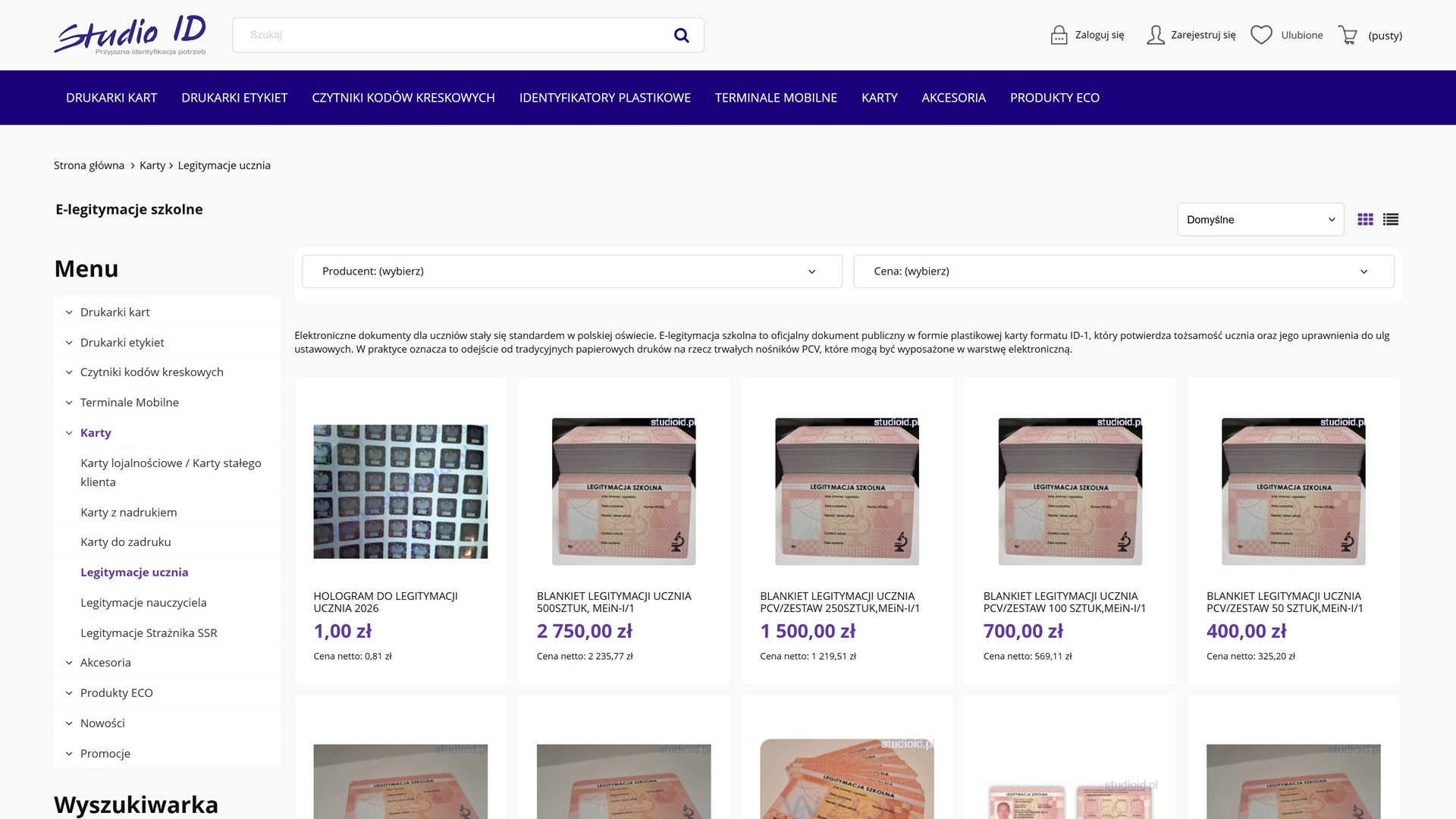This screenshot has height=819, width=1456.
Task: Open the shopping cart icon
Action: (1348, 35)
